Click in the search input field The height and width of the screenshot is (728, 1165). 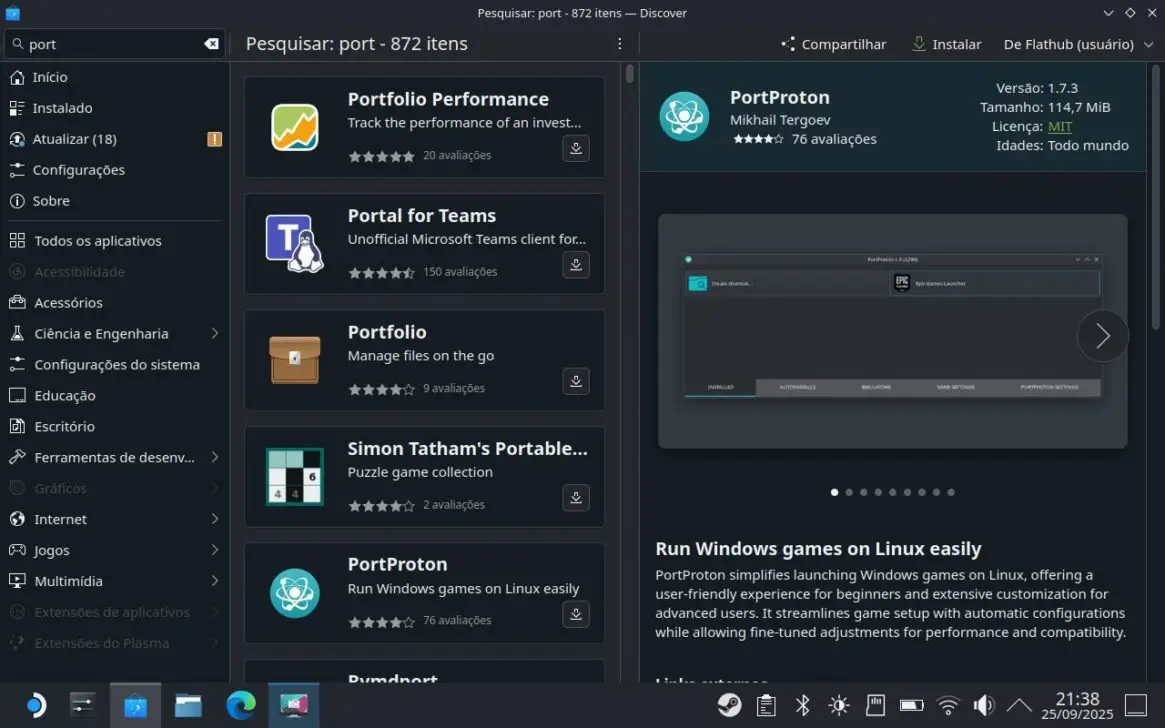110,44
